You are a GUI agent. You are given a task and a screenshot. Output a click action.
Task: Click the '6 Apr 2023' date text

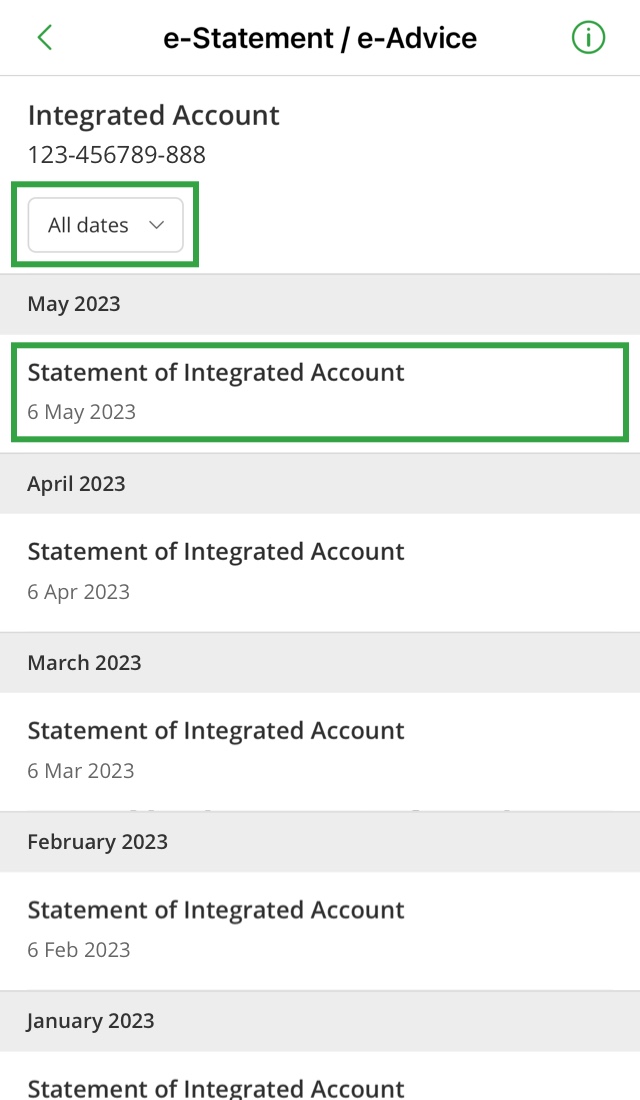click(x=79, y=591)
